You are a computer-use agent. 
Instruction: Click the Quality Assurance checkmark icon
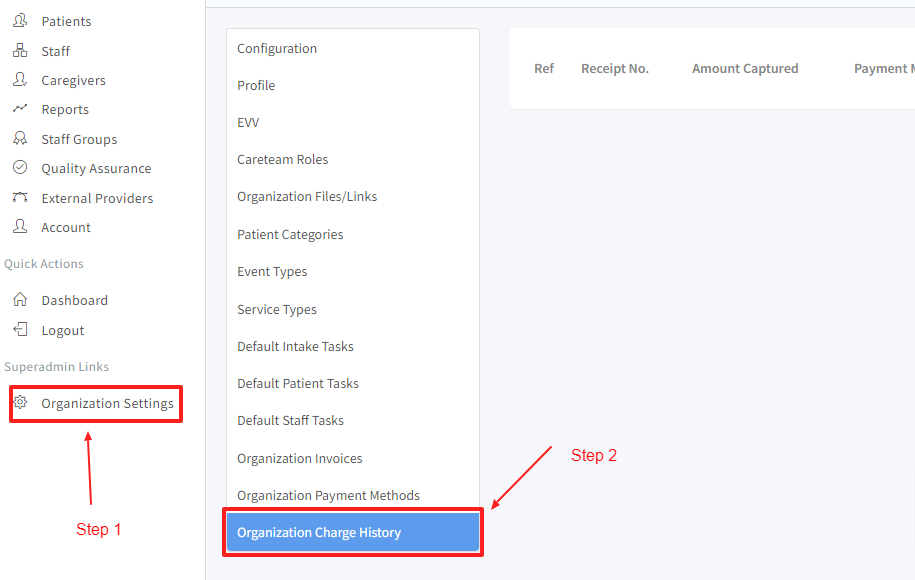(x=20, y=168)
